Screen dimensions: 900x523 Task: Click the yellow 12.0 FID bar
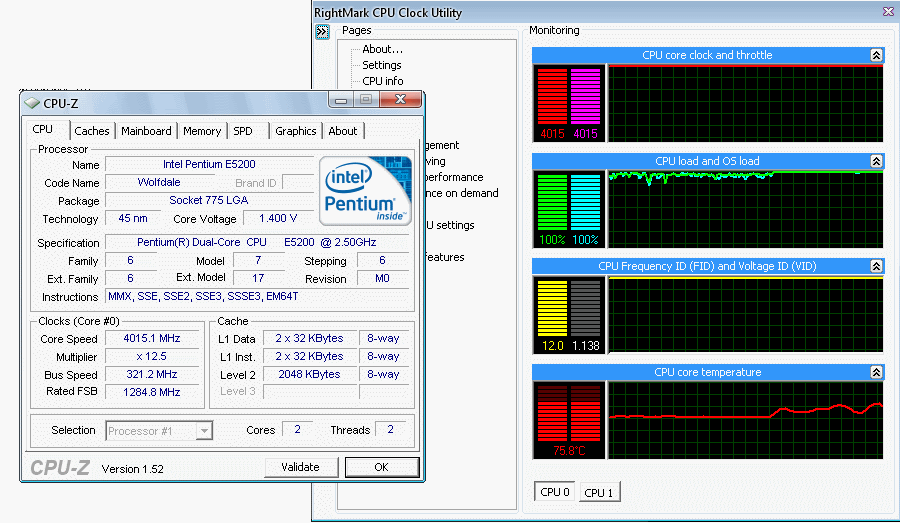[552, 308]
